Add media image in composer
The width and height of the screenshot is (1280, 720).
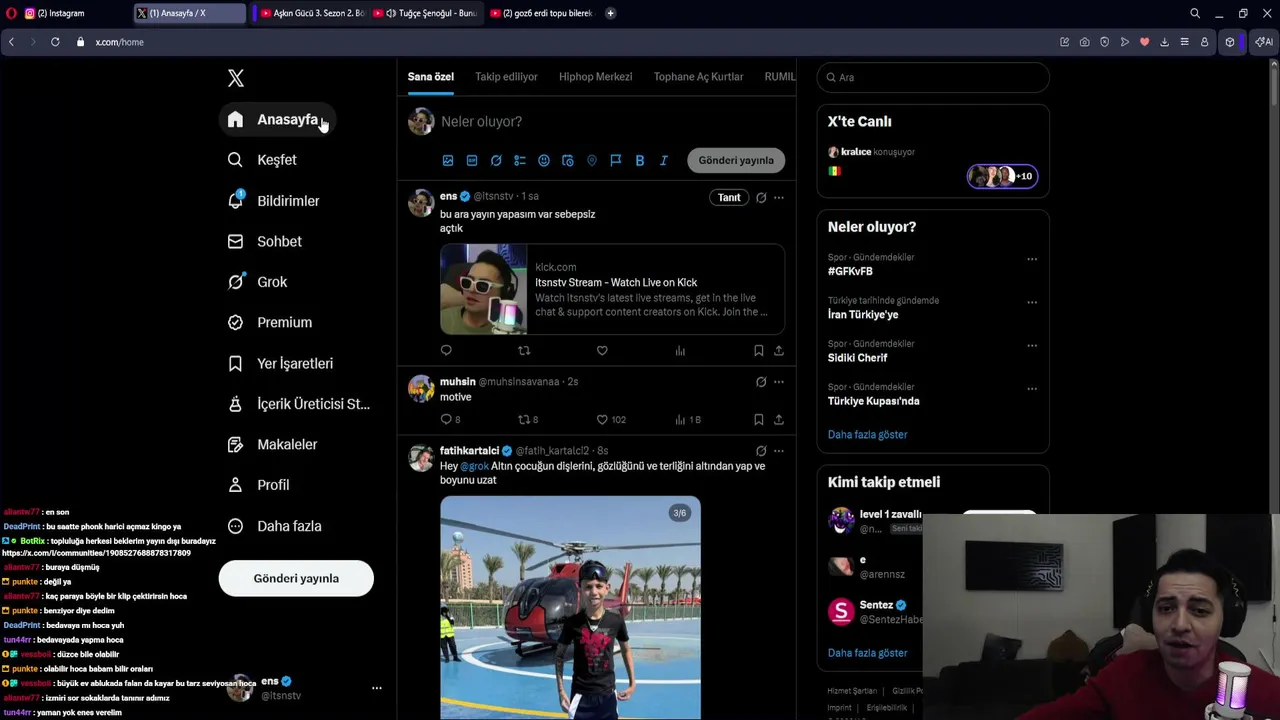tap(448, 160)
